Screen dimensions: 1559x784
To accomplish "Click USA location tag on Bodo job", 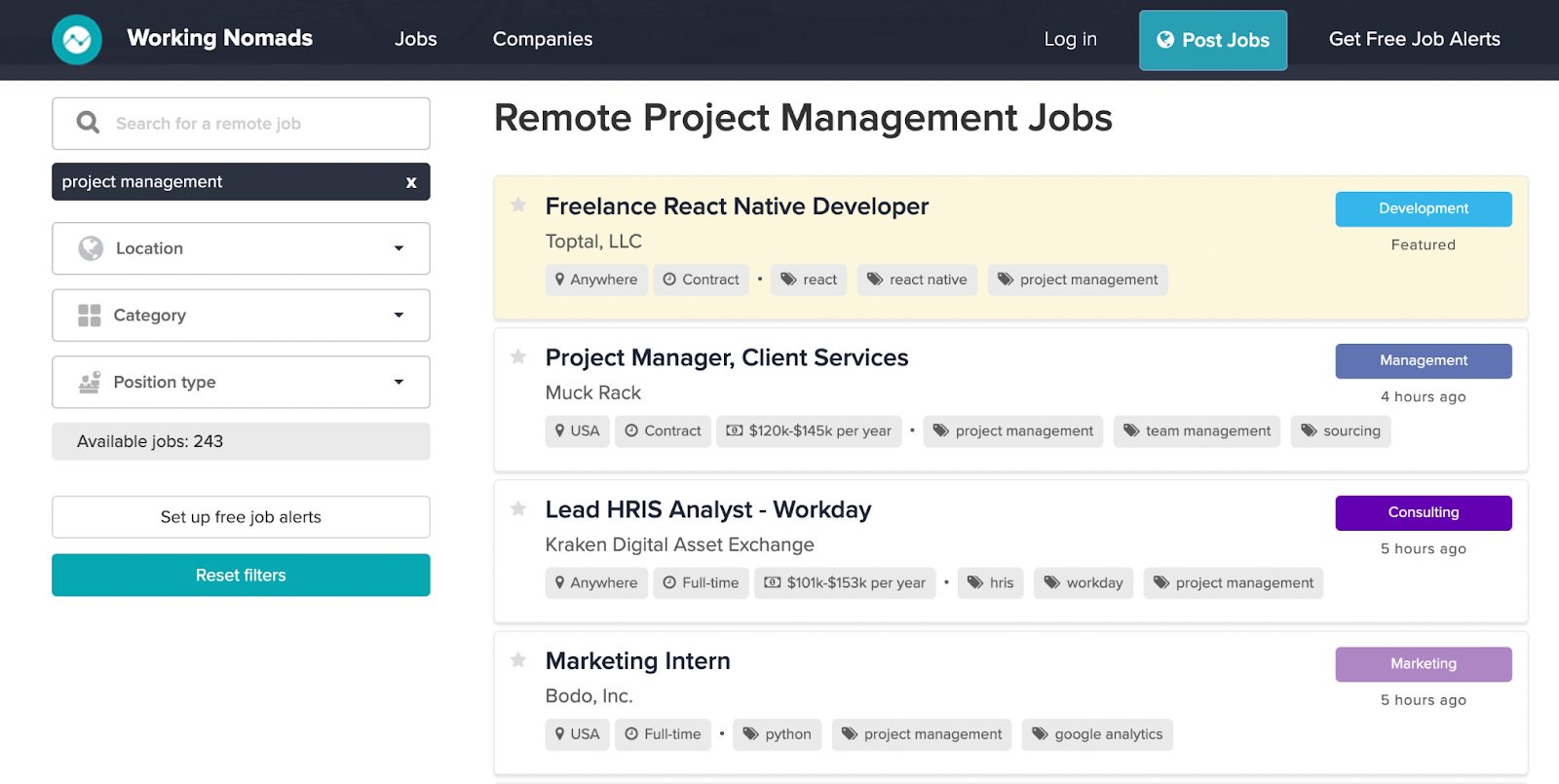I will coord(578,734).
